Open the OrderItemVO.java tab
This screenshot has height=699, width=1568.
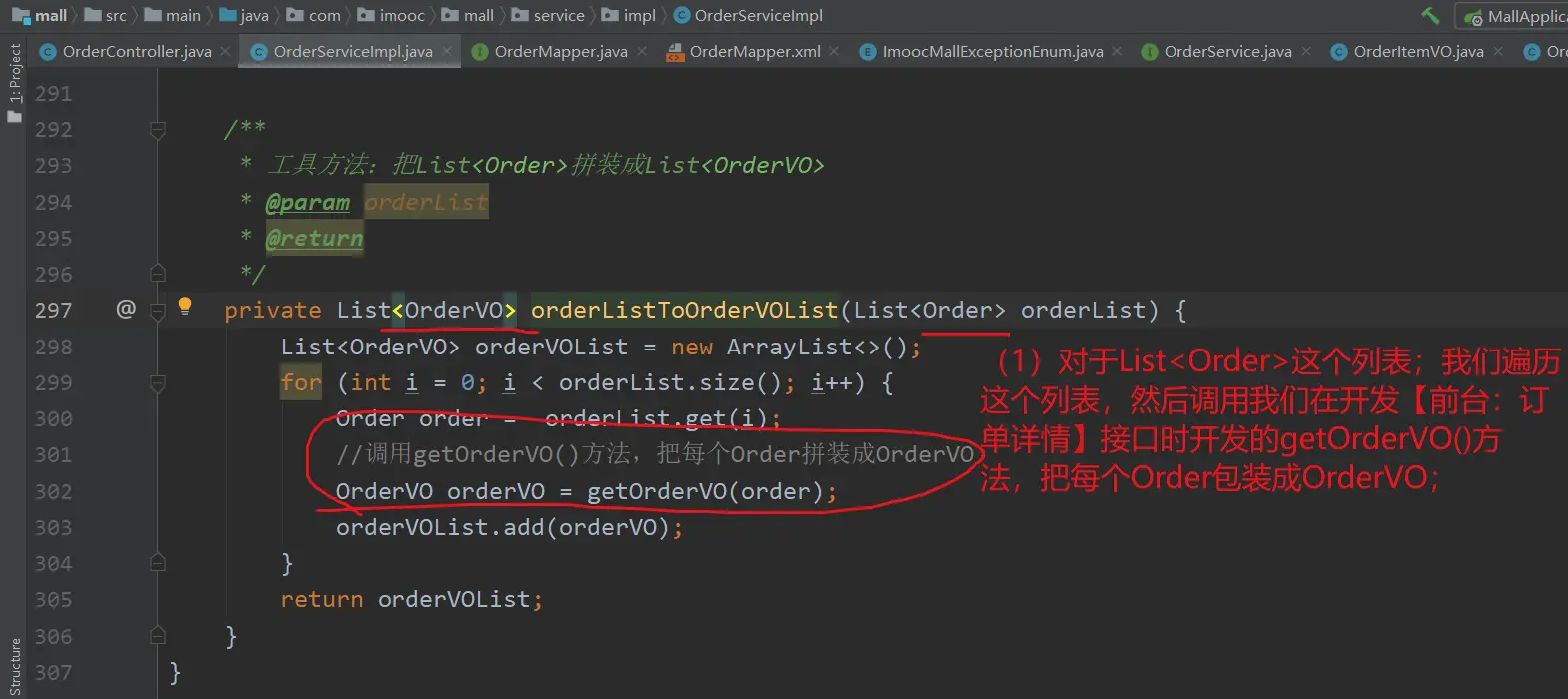1418,51
